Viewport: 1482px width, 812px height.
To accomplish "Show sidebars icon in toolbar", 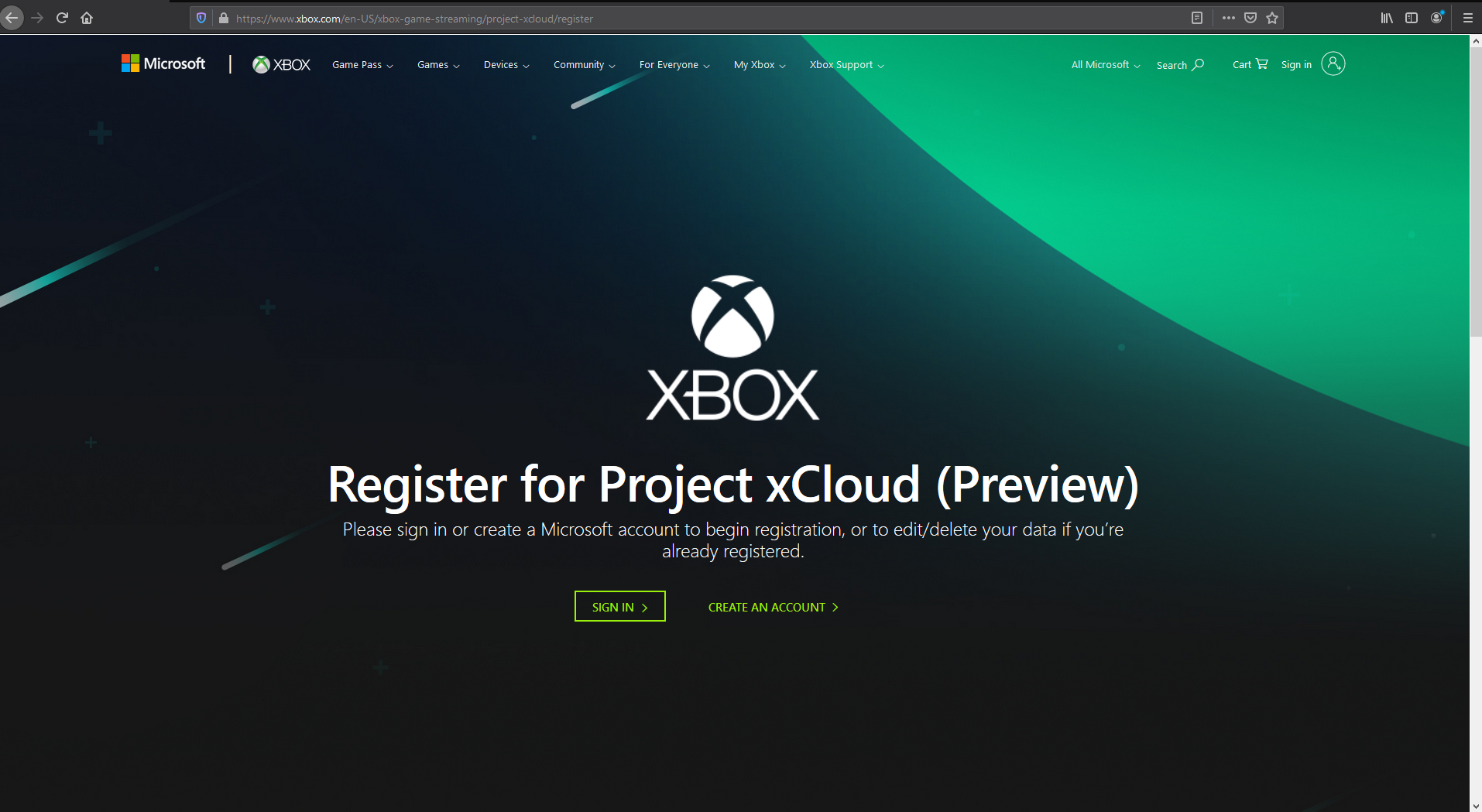I will click(1412, 18).
